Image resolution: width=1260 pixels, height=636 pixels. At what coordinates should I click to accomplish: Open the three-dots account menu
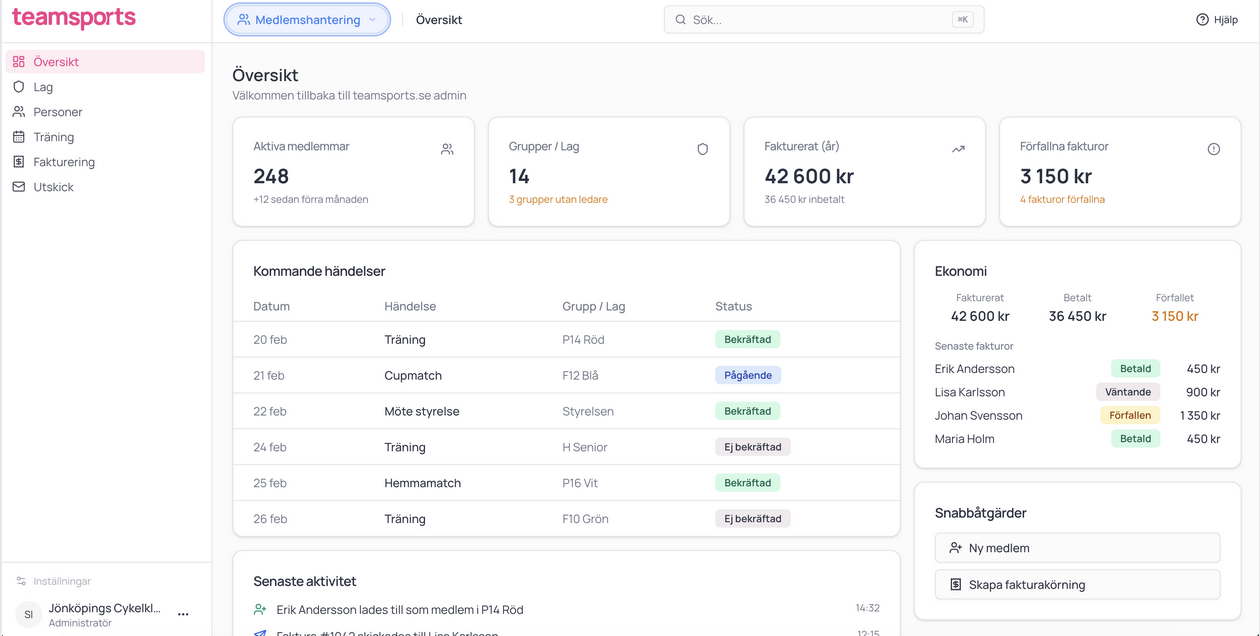[183, 614]
